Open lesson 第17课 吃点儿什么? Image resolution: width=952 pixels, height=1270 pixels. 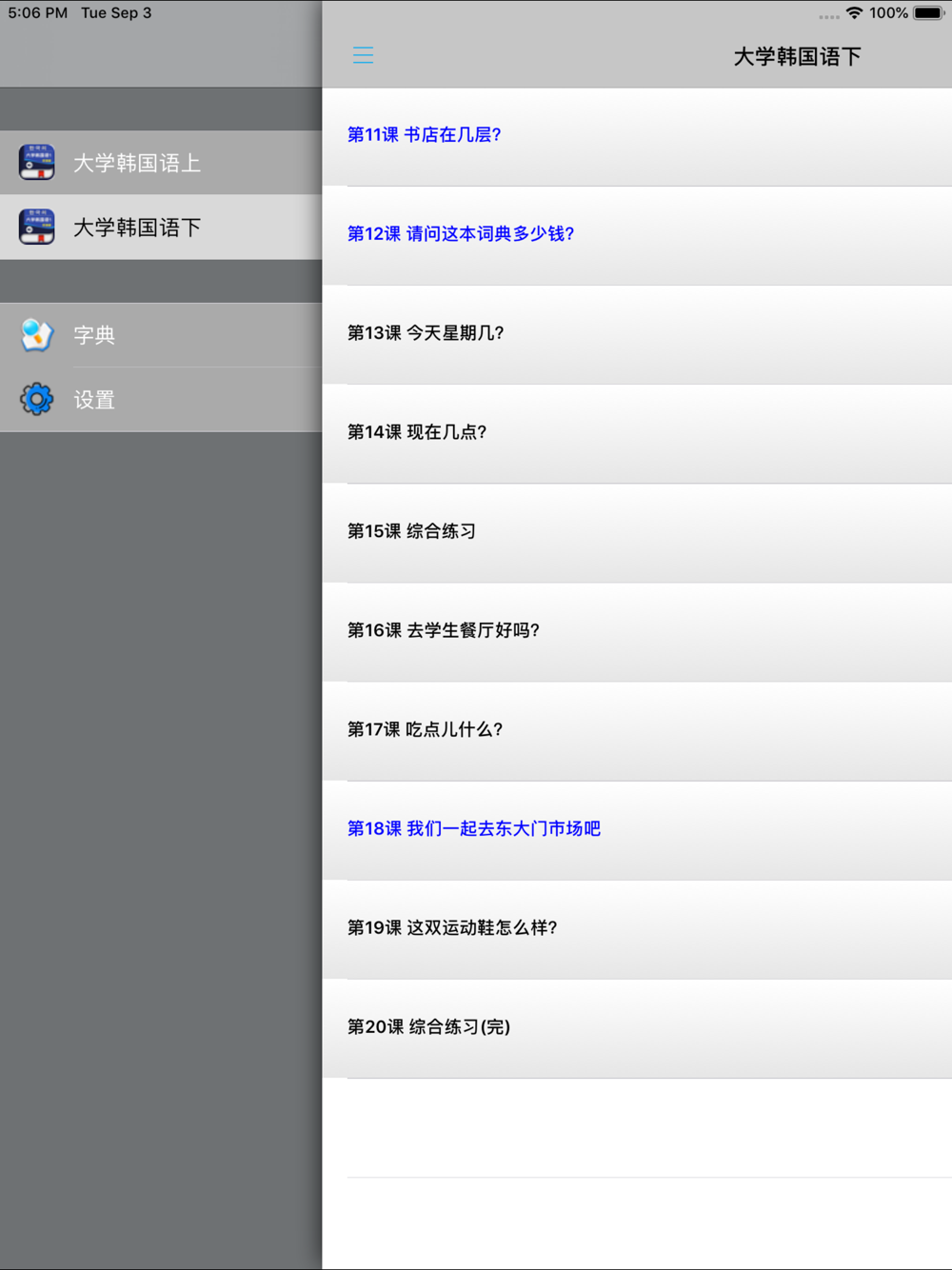tap(637, 730)
